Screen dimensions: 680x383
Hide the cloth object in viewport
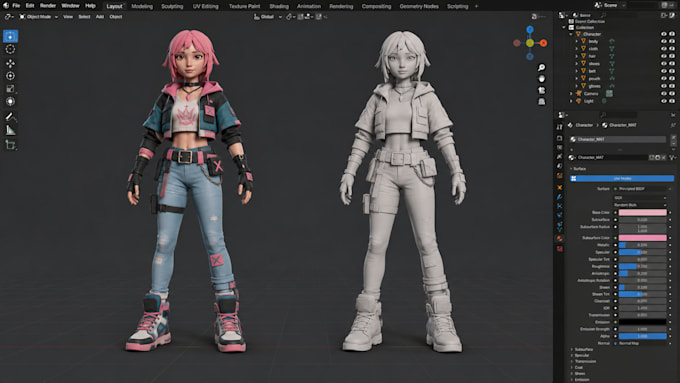pyautogui.click(x=664, y=49)
